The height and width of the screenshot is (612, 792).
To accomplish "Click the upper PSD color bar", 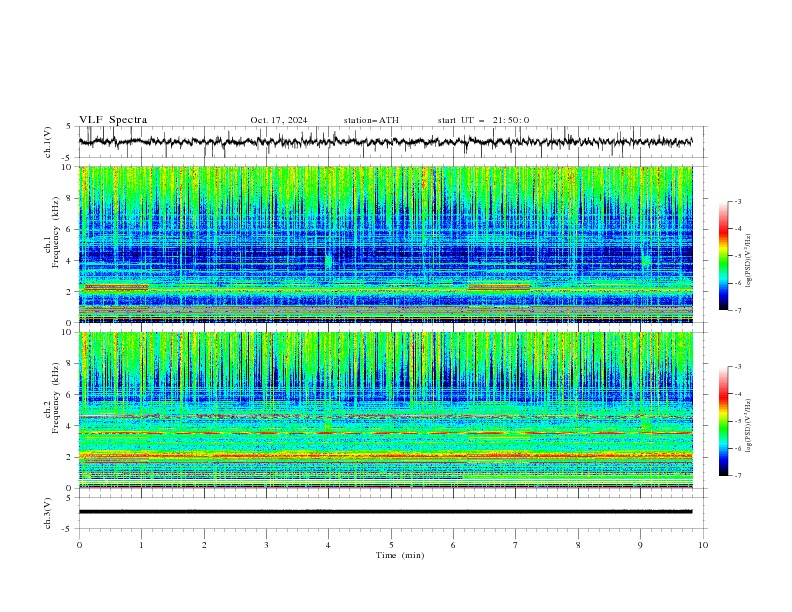I will click(723, 256).
